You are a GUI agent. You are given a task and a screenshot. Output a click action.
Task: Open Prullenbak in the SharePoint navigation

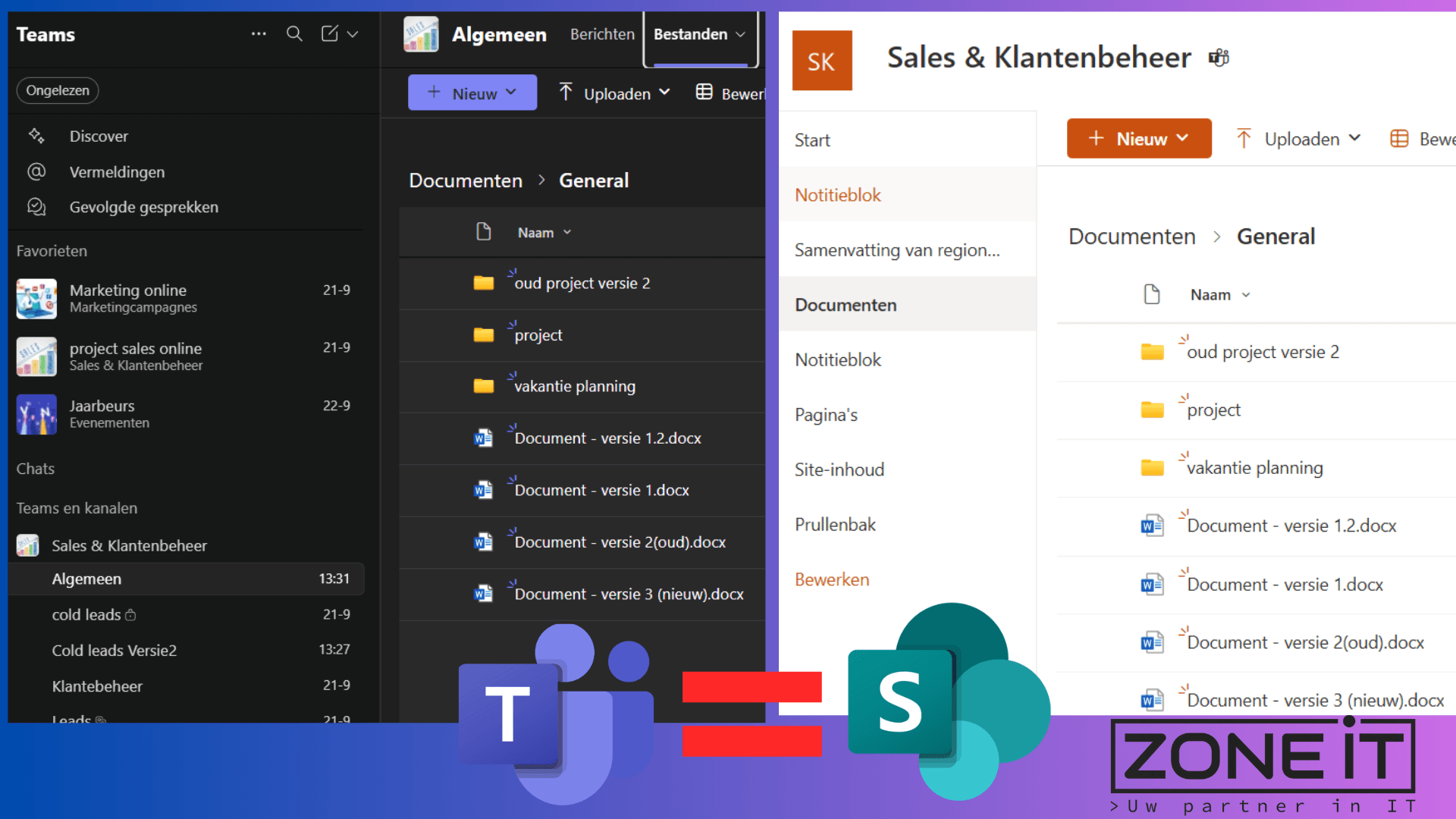click(835, 524)
